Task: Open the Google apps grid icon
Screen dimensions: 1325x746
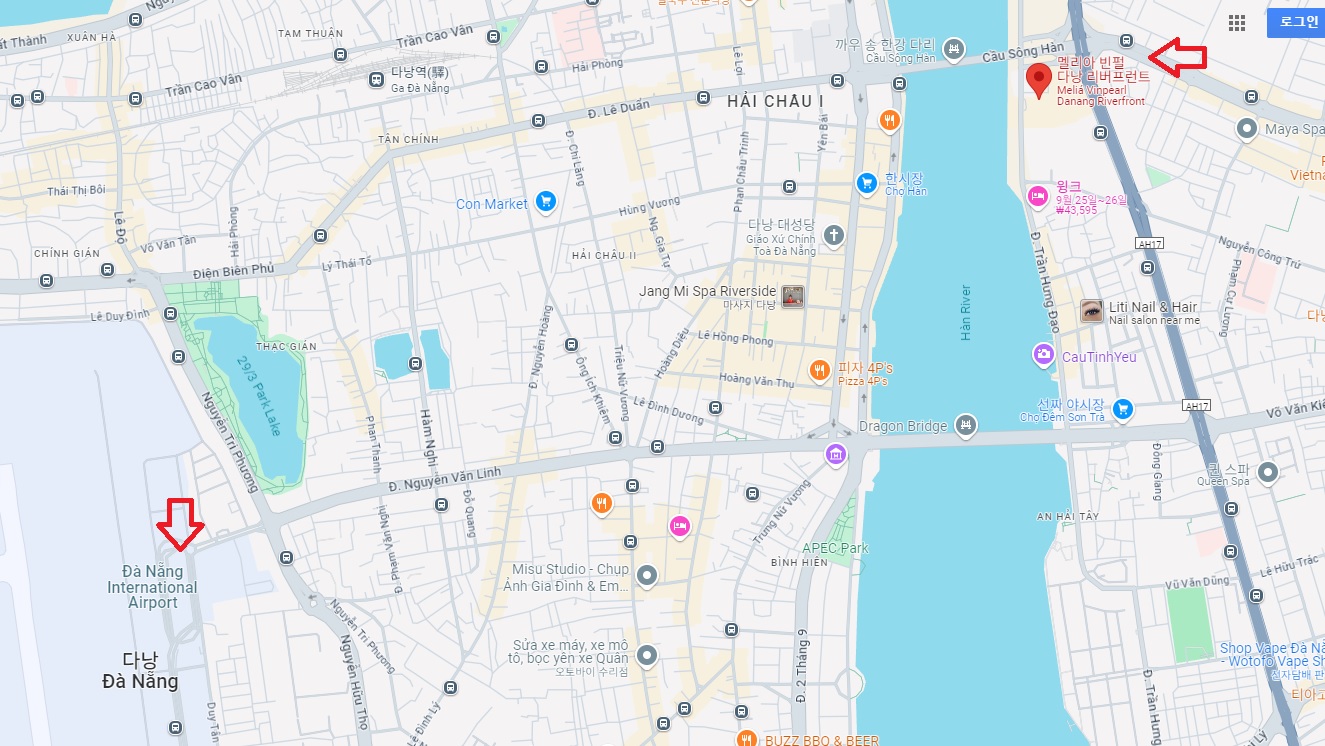Action: click(1237, 23)
